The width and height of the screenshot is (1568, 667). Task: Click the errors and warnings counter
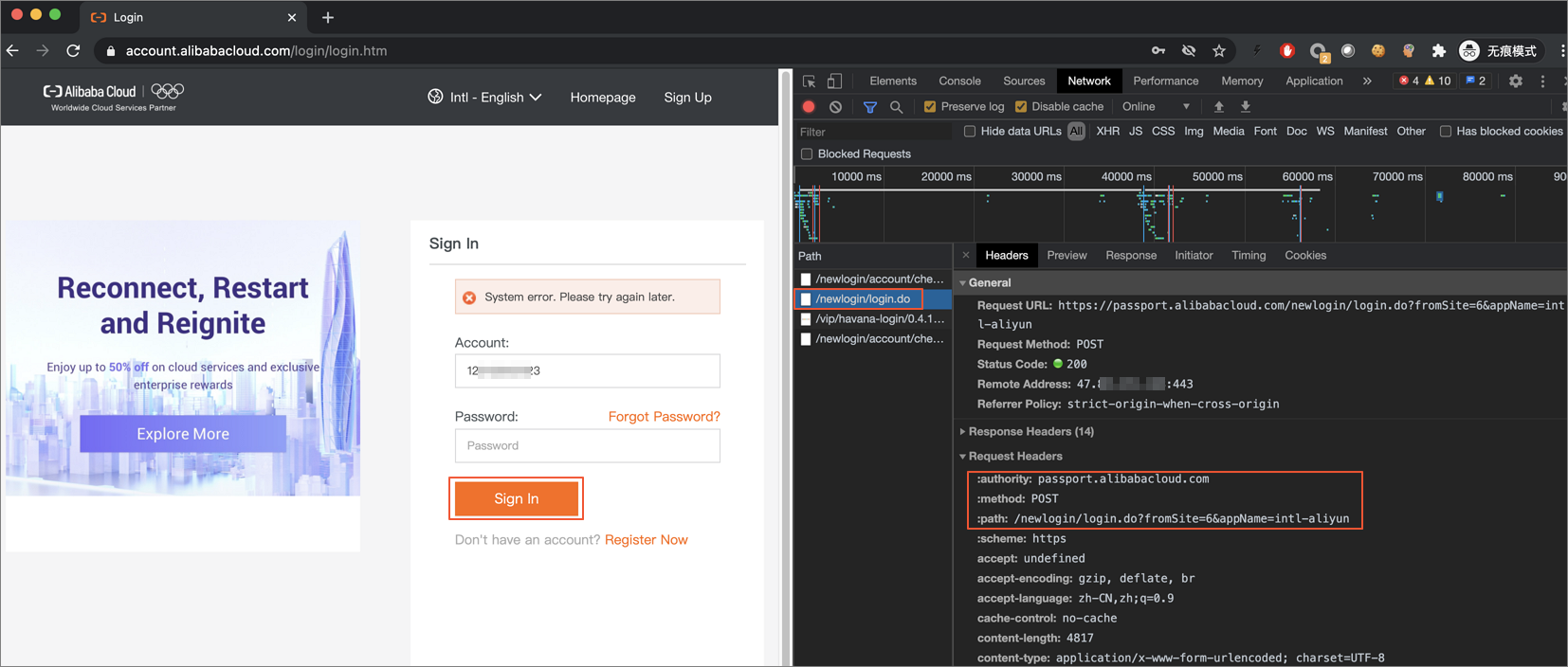(x=1425, y=81)
